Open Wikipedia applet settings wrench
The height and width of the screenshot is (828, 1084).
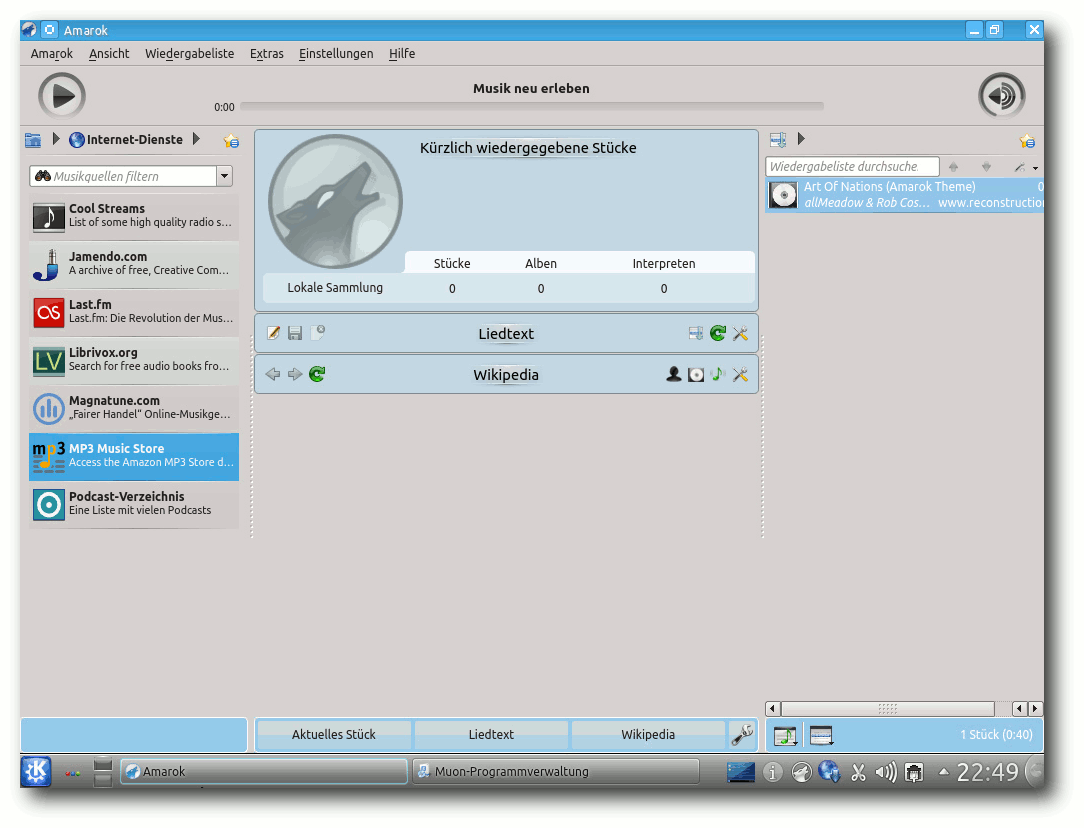(x=740, y=375)
